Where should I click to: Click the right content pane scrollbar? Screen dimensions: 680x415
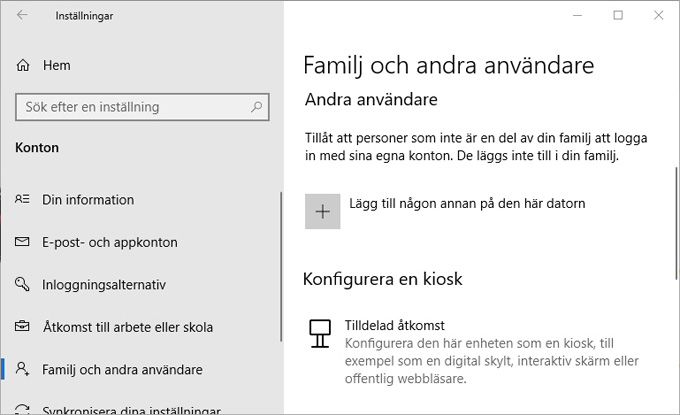676,223
